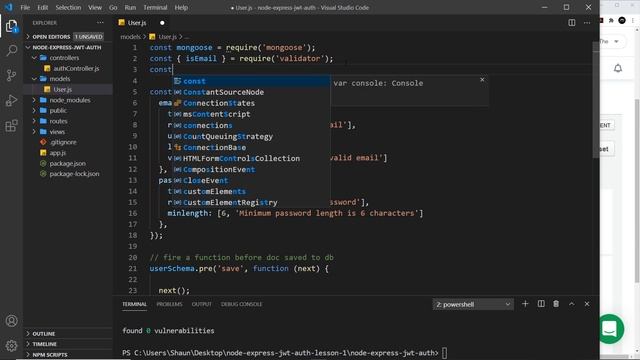Open .gitignore file
This screenshot has height=360, width=640.
[68, 142]
